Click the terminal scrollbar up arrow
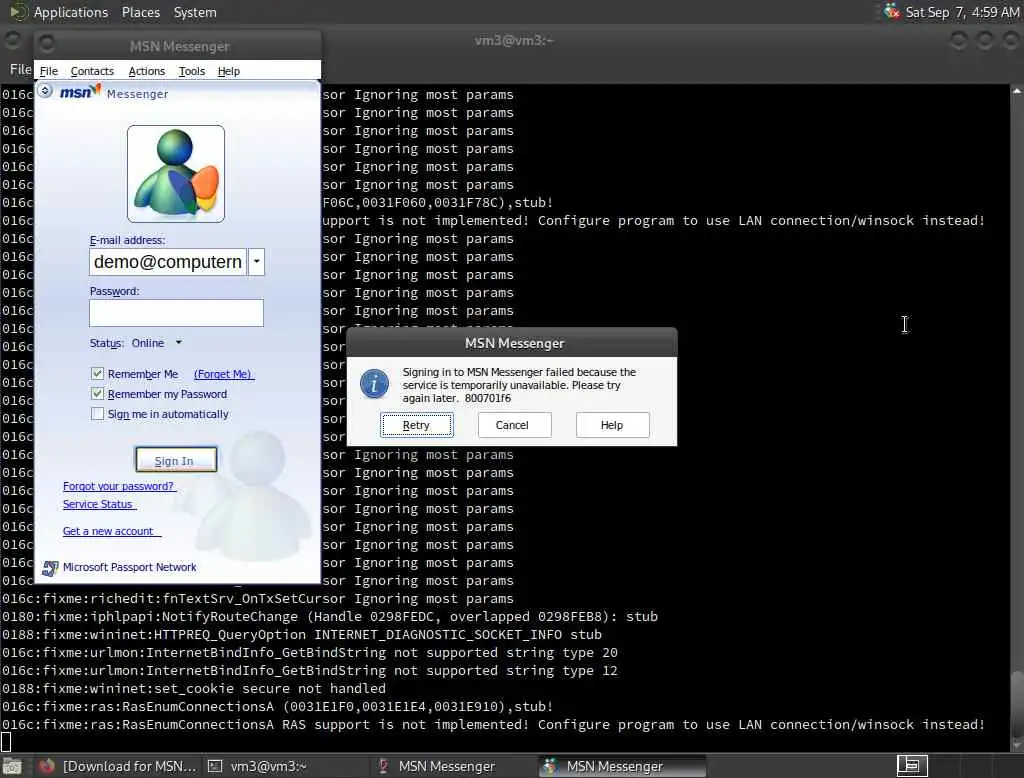 1017,91
